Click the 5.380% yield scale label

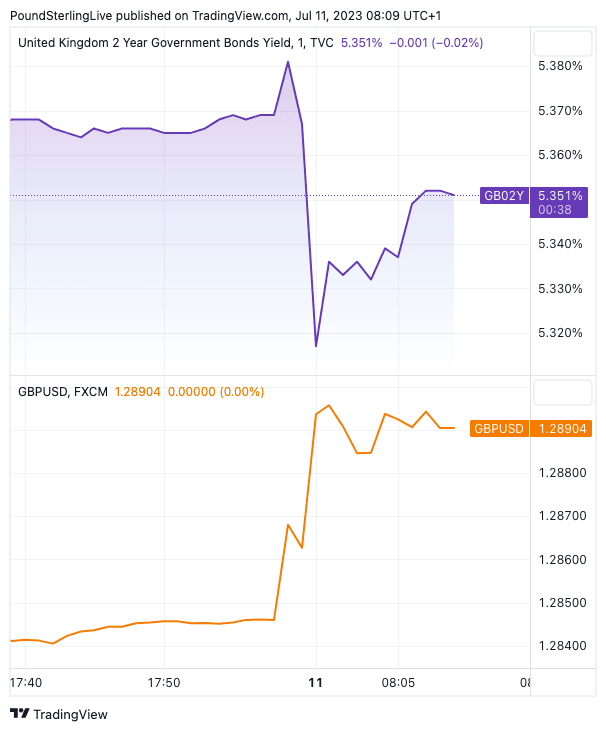[x=560, y=66]
